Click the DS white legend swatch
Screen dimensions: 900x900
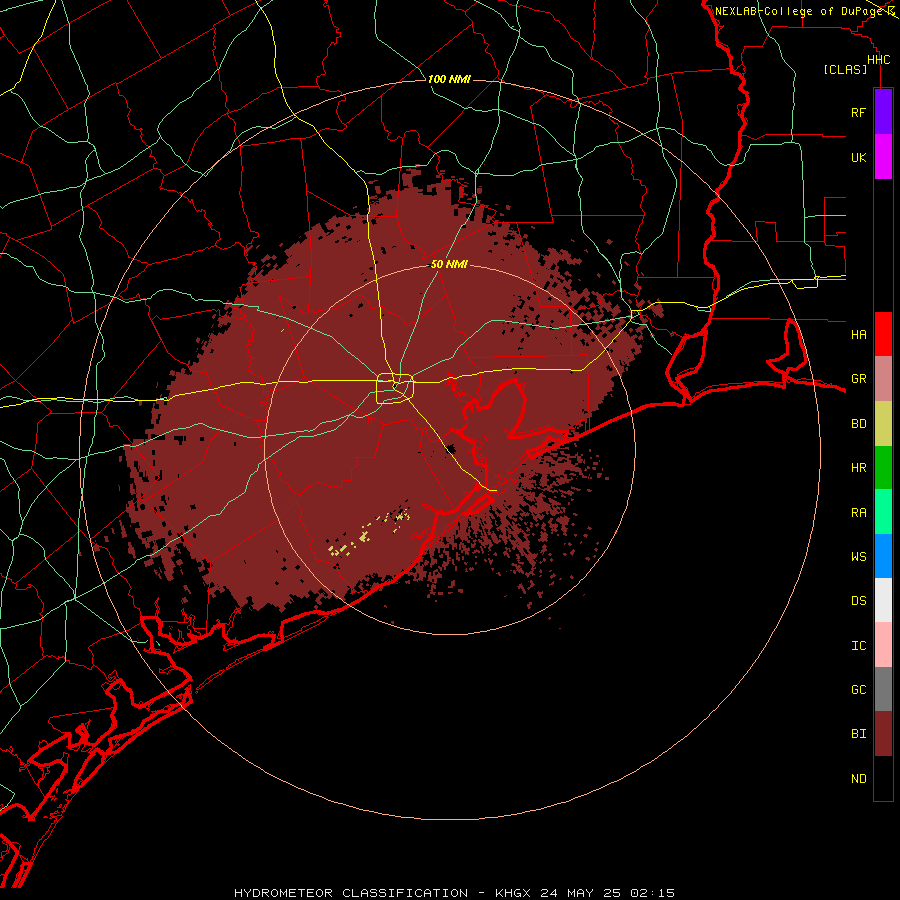[883, 600]
